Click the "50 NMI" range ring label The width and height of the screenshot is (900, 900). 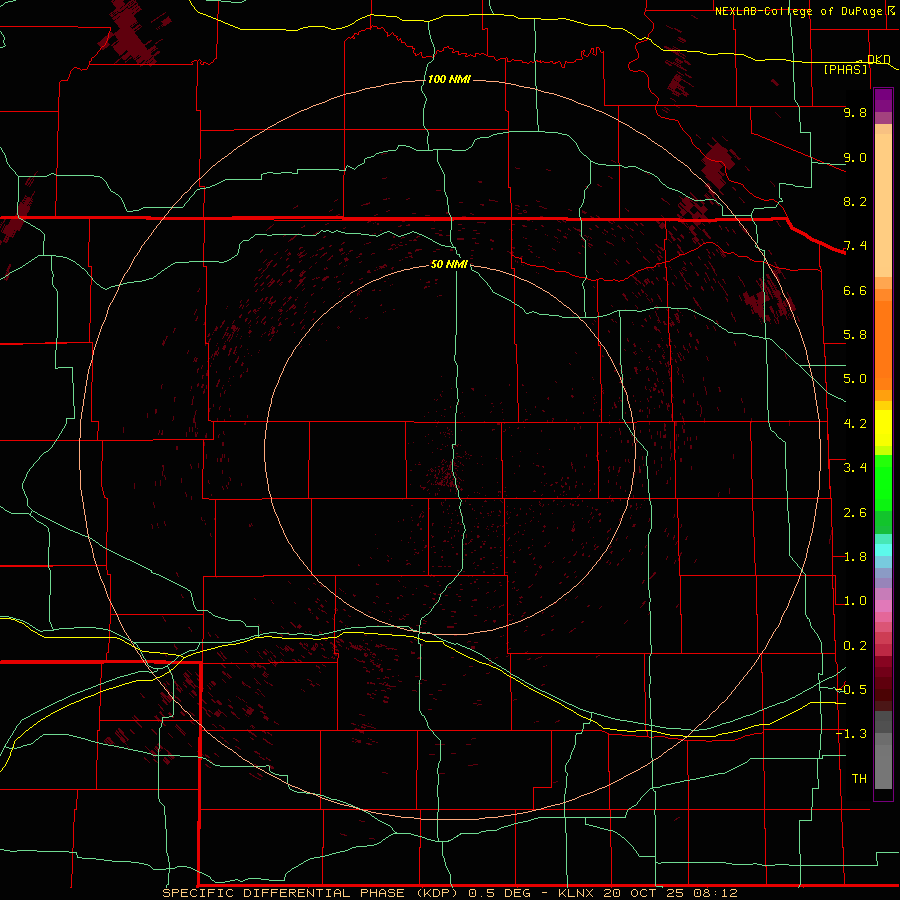[449, 264]
